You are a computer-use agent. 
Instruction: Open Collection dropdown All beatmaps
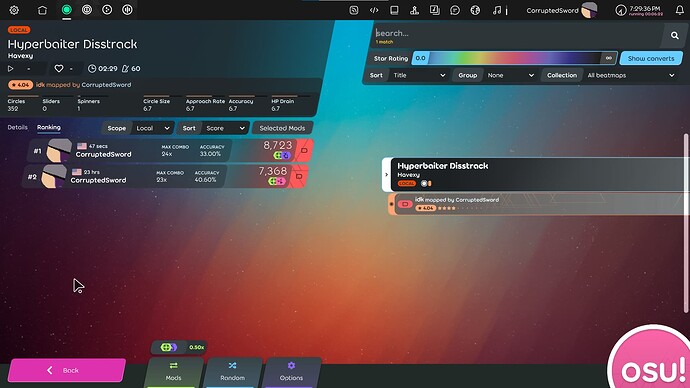pyautogui.click(x=630, y=75)
